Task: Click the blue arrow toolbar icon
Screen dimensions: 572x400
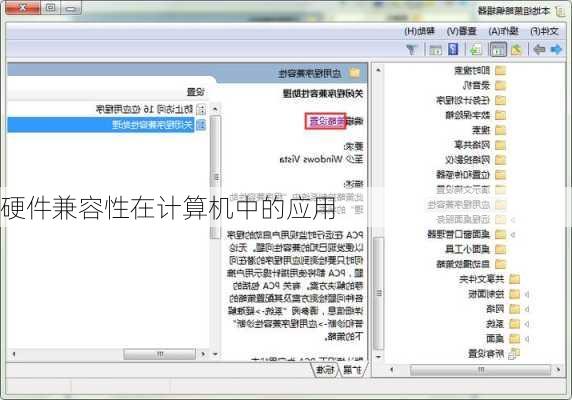Action: point(556,49)
